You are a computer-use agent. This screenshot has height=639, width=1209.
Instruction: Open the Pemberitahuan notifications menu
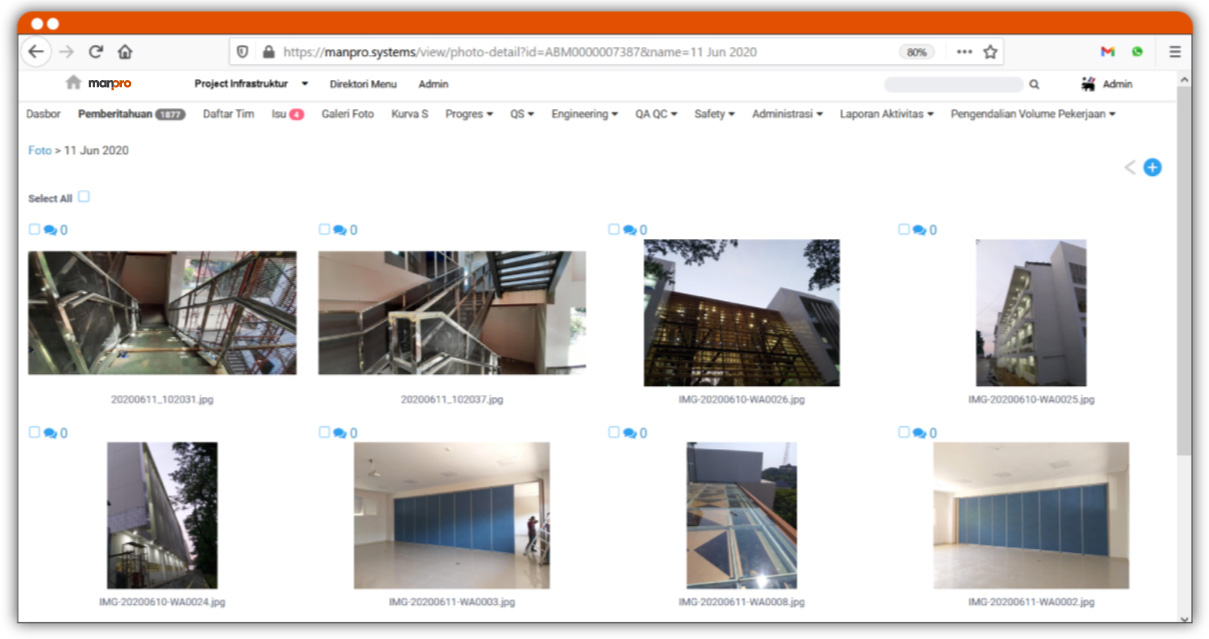tap(130, 114)
